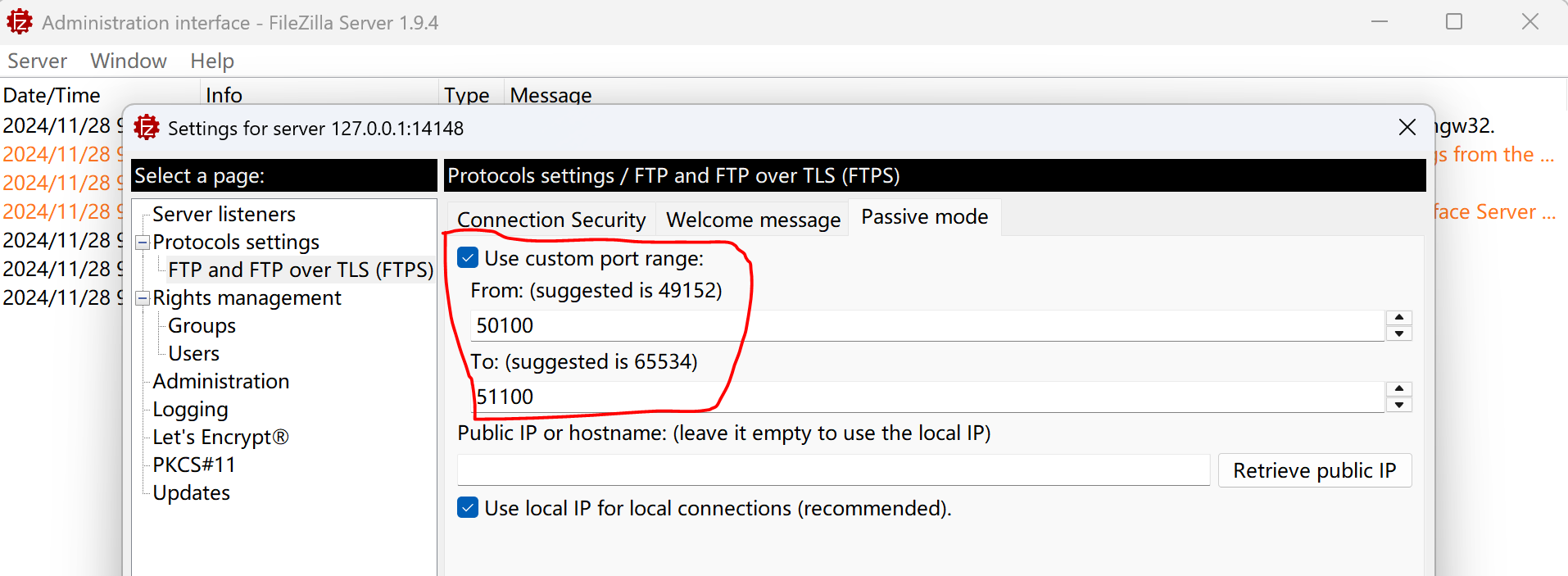Switch to Welcome message tab
The image size is (1568, 576).
(753, 220)
